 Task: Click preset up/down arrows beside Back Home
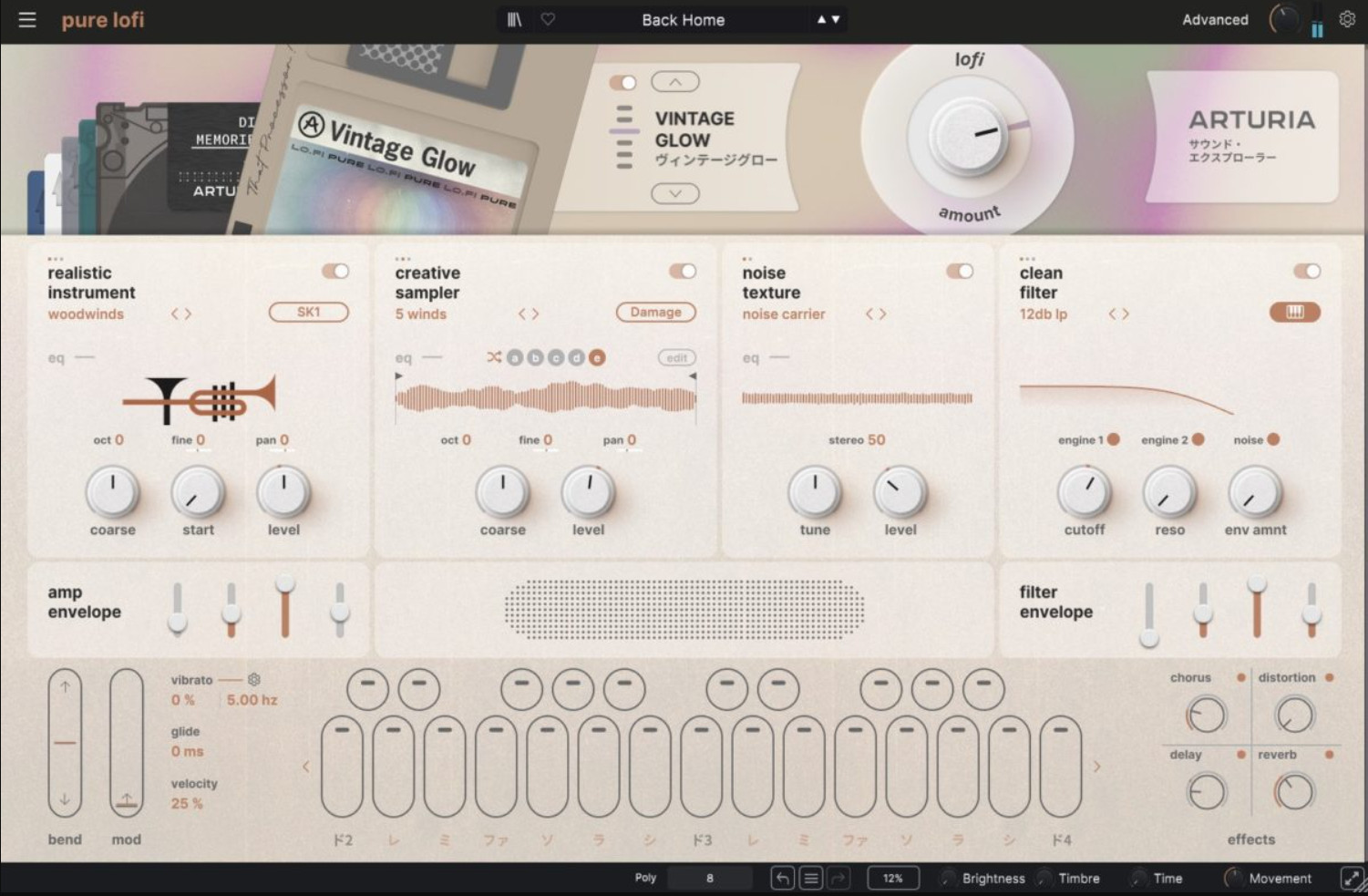[x=828, y=19]
